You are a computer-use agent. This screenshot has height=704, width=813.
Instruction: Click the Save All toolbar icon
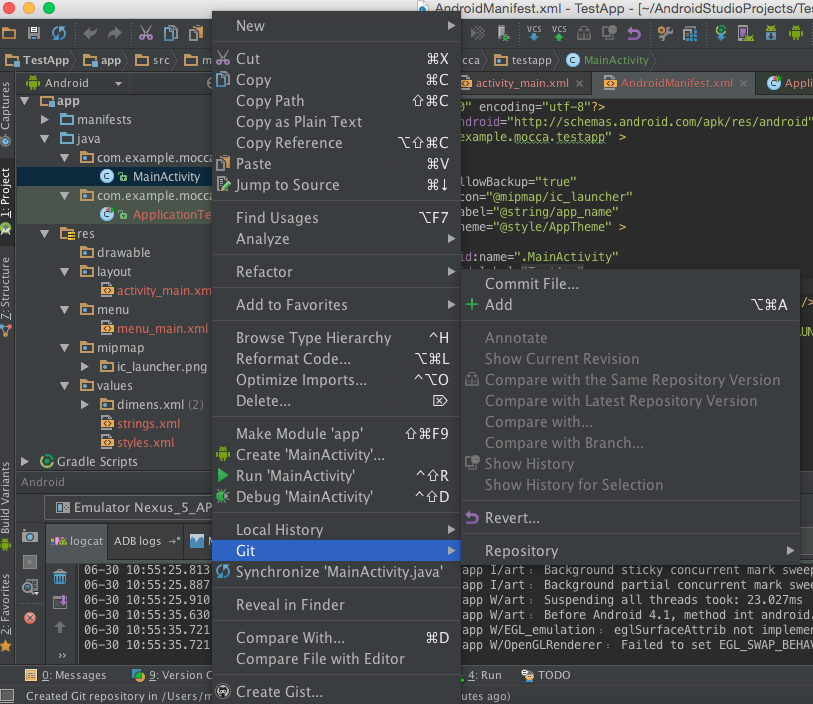[34, 34]
